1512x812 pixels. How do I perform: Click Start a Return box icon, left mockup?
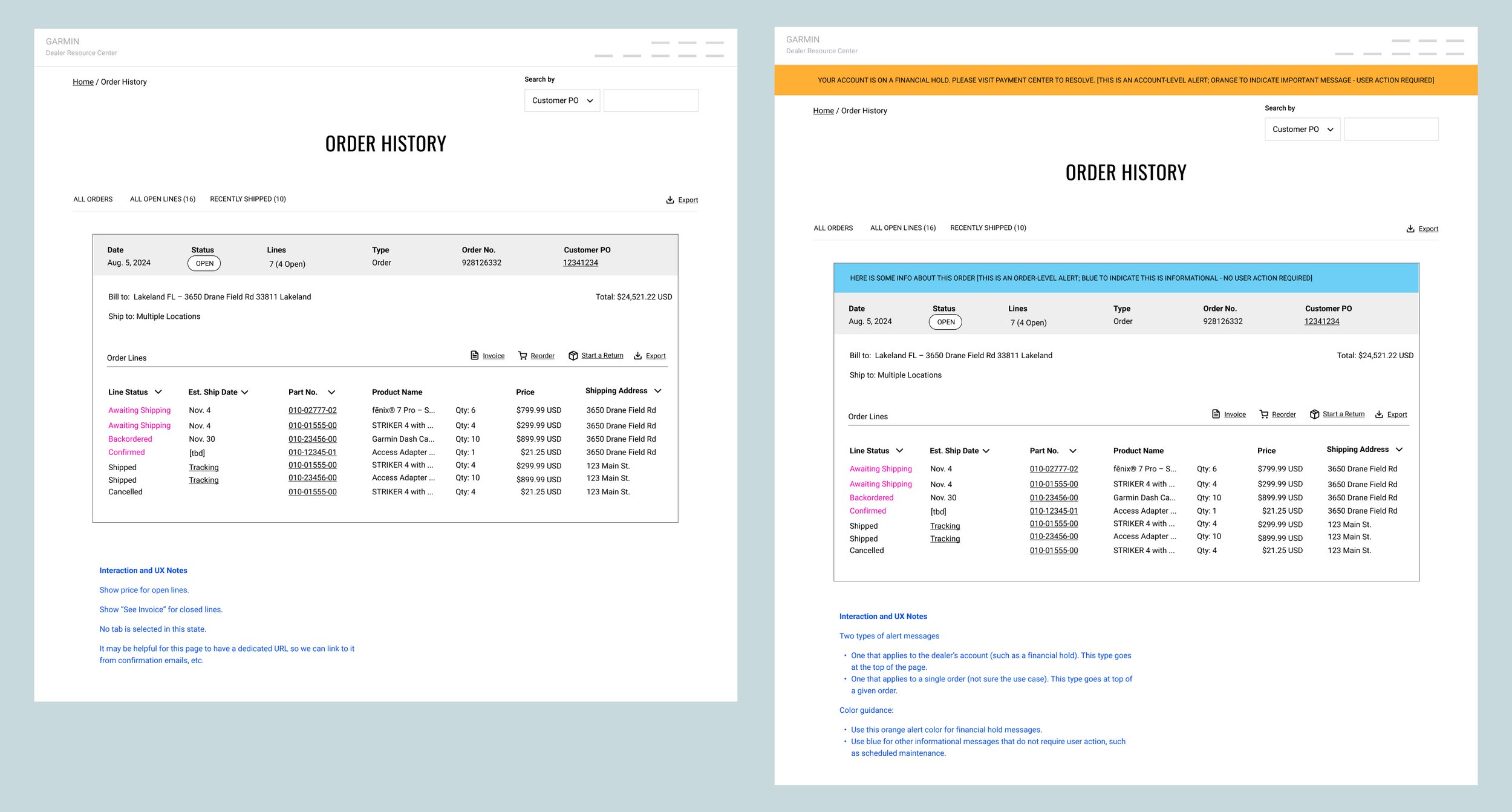pyautogui.click(x=573, y=356)
